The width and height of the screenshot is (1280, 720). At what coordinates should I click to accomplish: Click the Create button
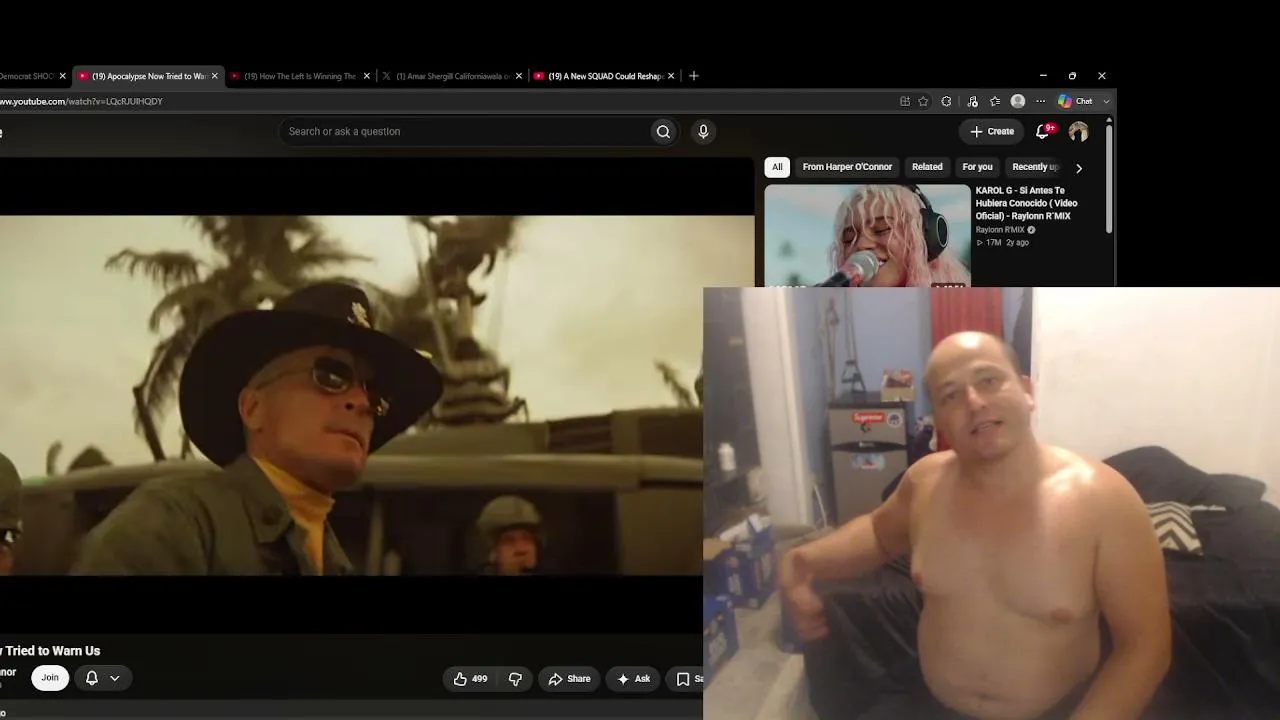pyautogui.click(x=991, y=131)
